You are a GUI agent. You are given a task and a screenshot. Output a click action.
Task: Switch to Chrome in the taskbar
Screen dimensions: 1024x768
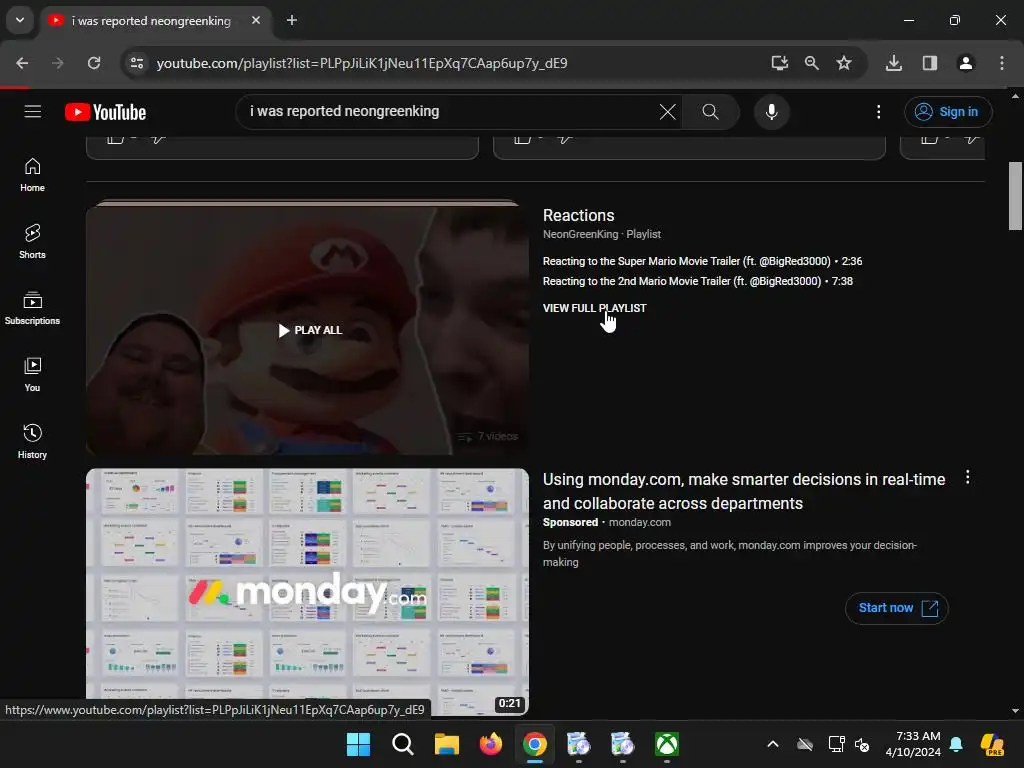tap(534, 744)
